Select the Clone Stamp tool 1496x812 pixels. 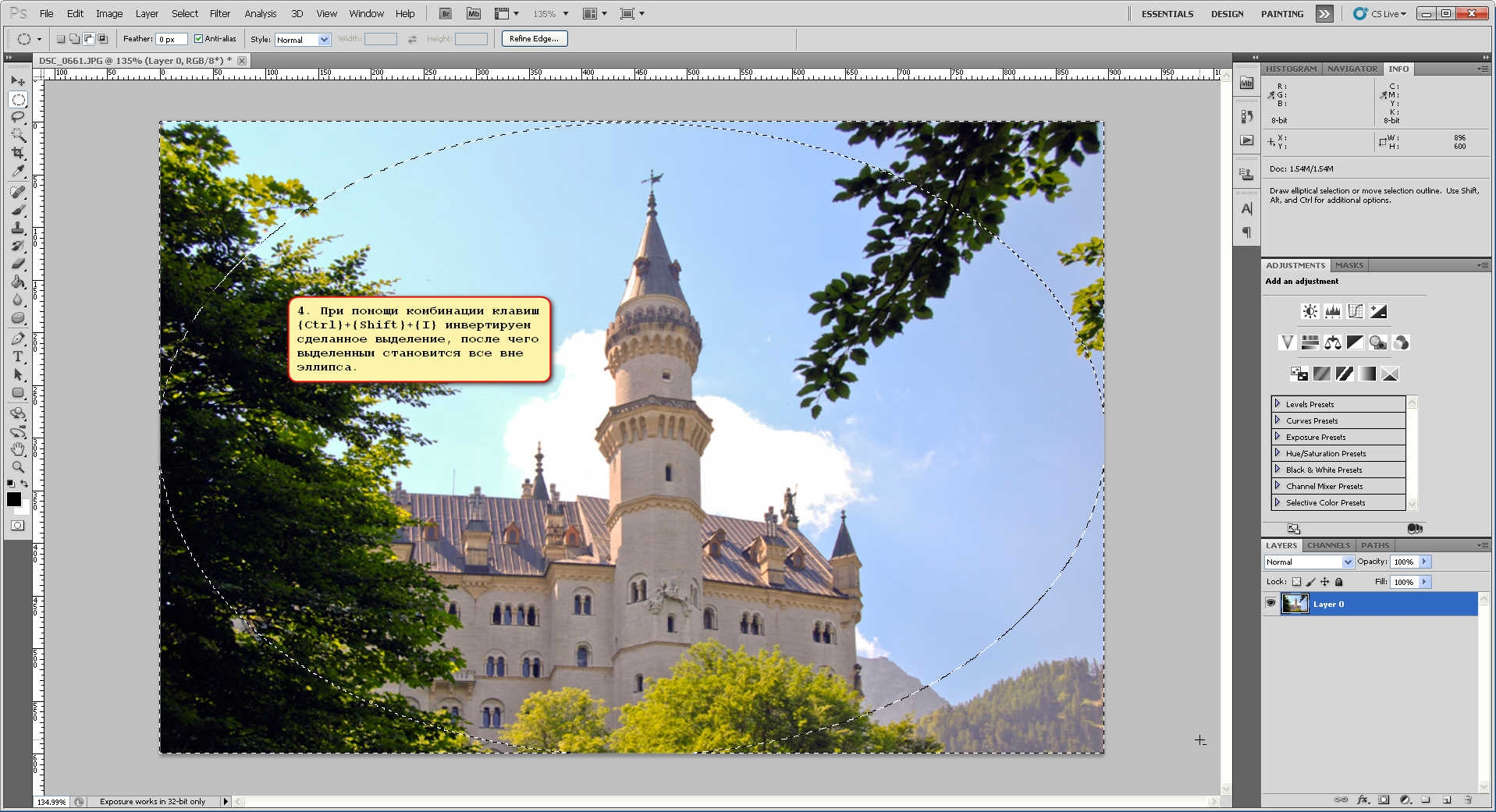coord(18,228)
